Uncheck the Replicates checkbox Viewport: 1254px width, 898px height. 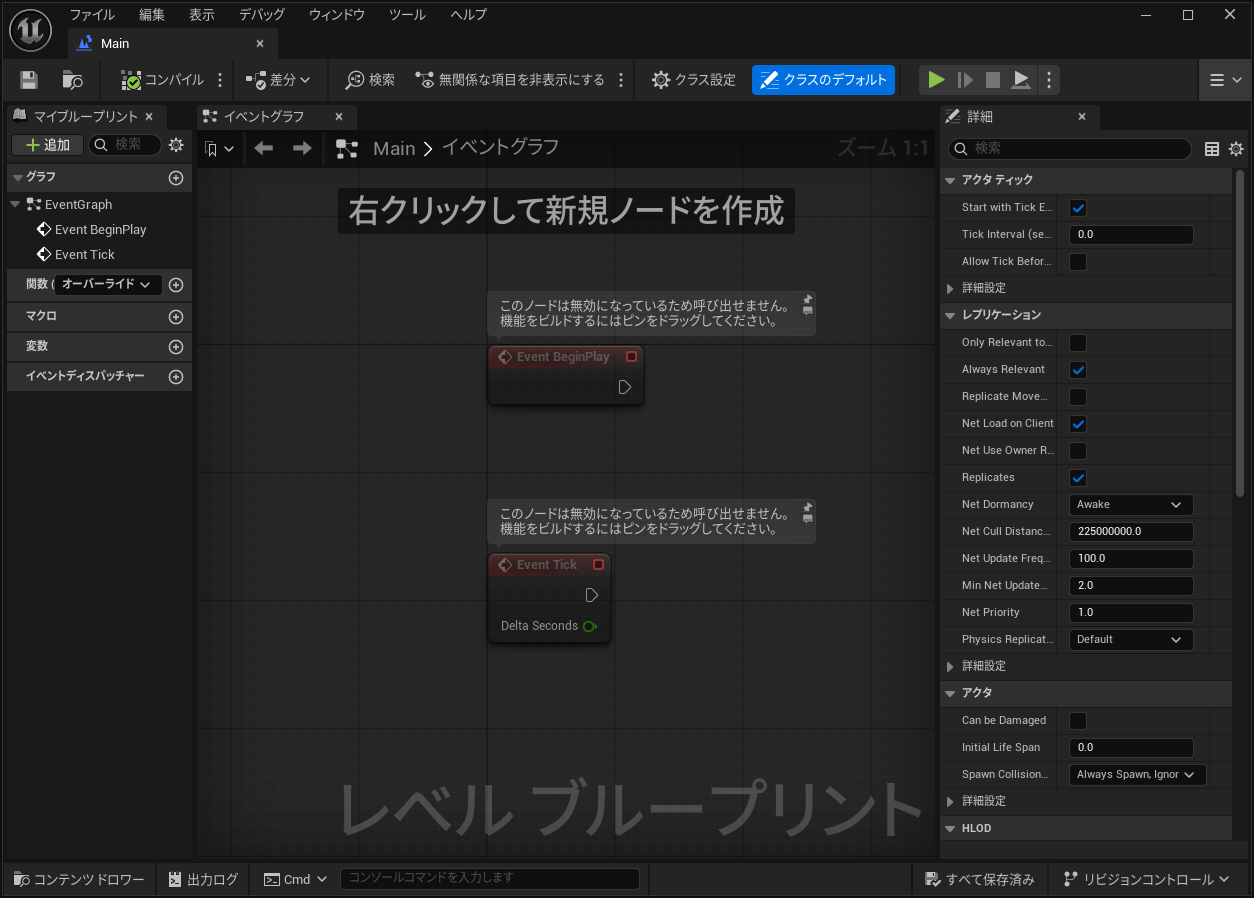coord(1078,478)
